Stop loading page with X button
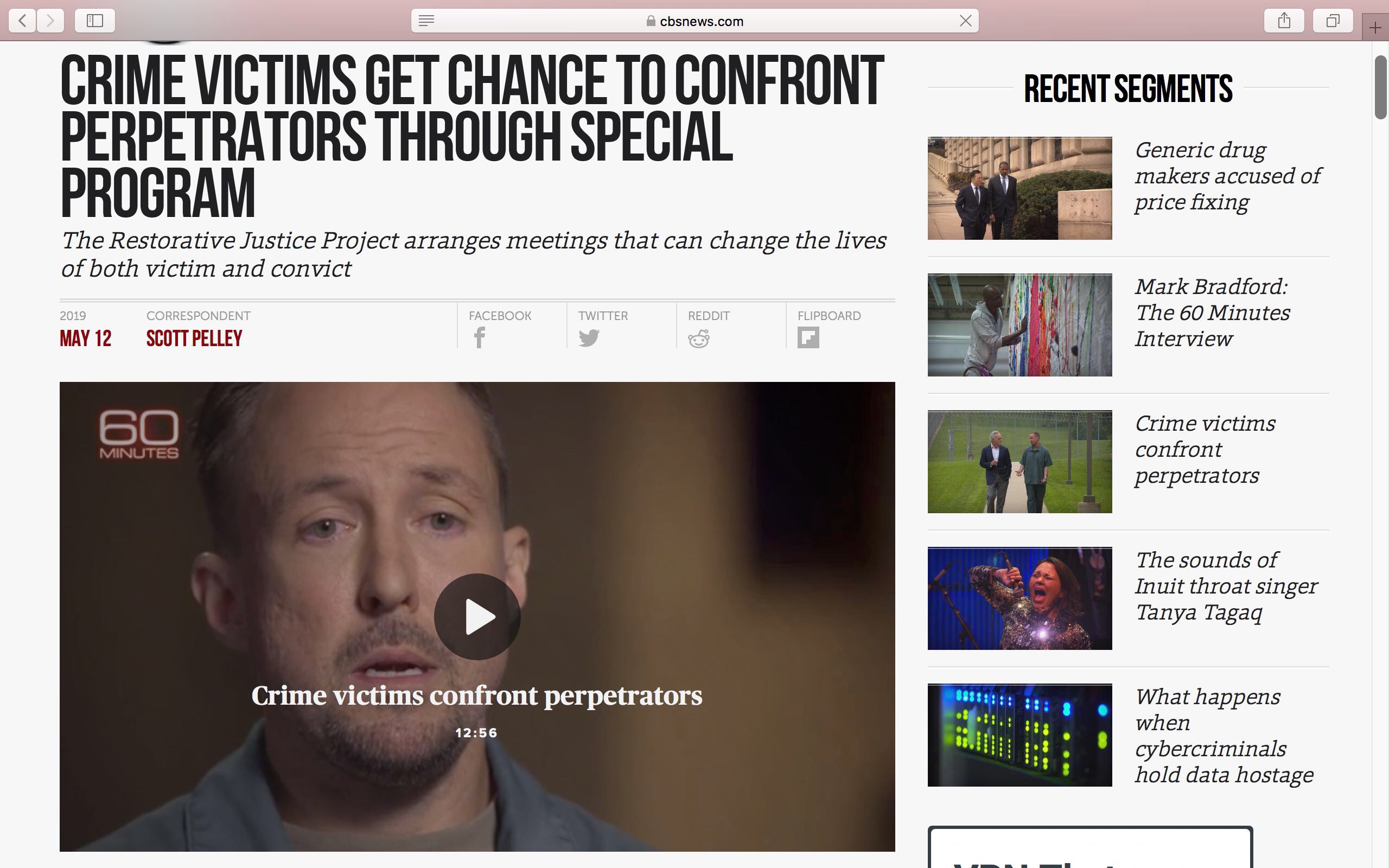This screenshot has height=868, width=1389. (x=965, y=21)
